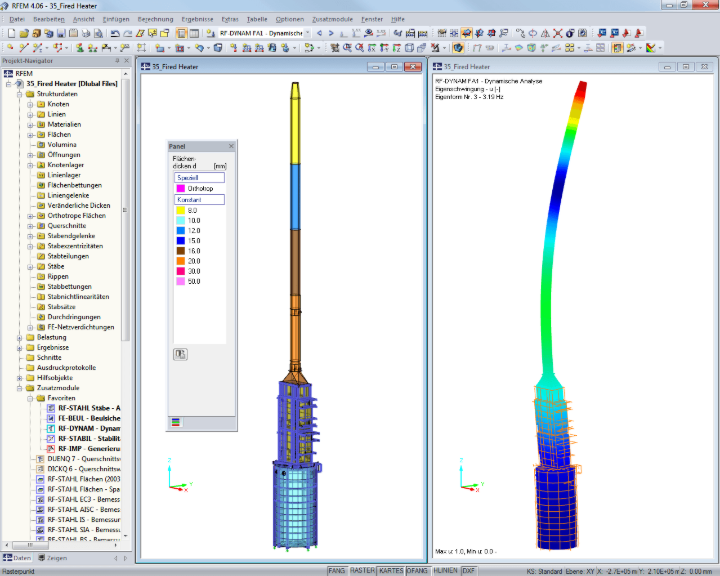This screenshot has width=720, height=576.
Task: Click the show results (highlighted) toolbar icon
Action: click(467, 33)
